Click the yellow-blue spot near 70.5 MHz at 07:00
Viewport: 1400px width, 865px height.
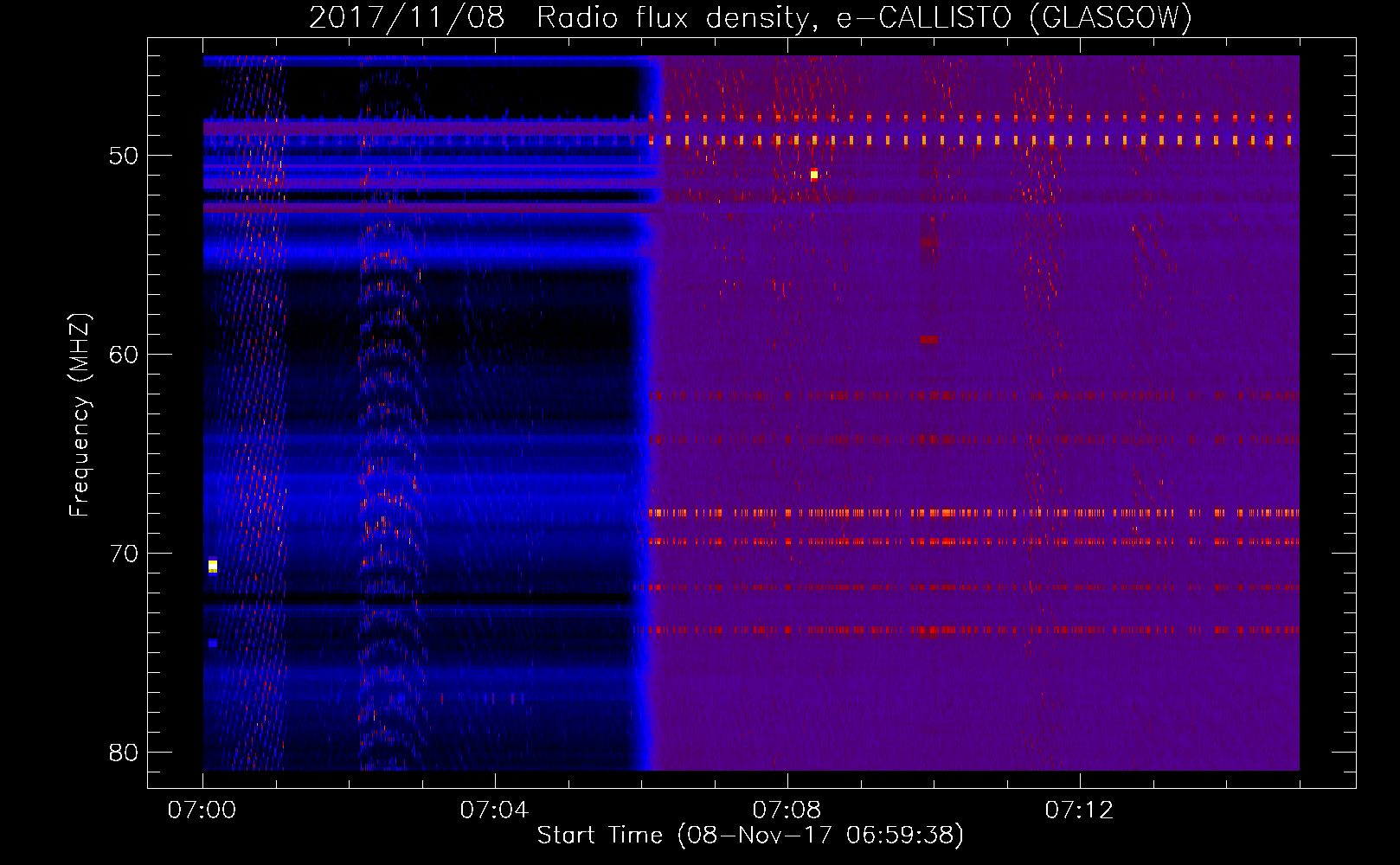point(213,566)
